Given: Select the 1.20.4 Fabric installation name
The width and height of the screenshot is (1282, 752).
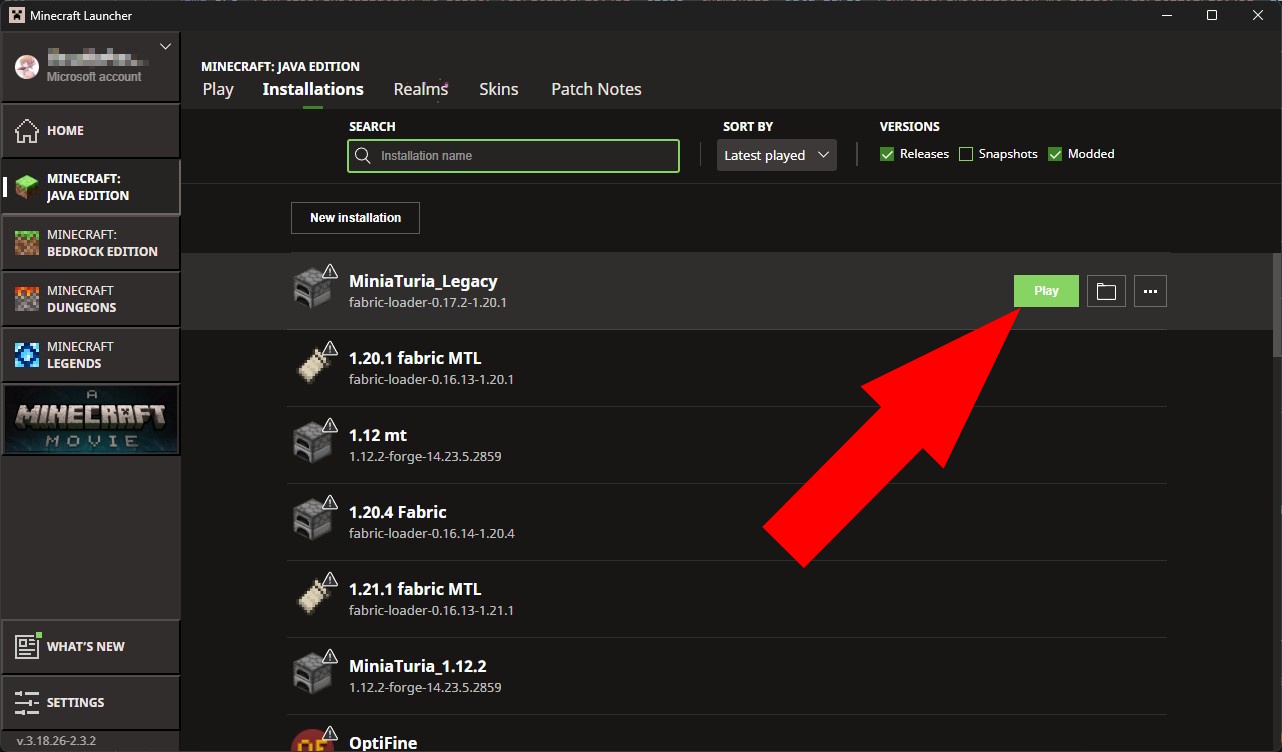Looking at the screenshot, I should coord(398,512).
